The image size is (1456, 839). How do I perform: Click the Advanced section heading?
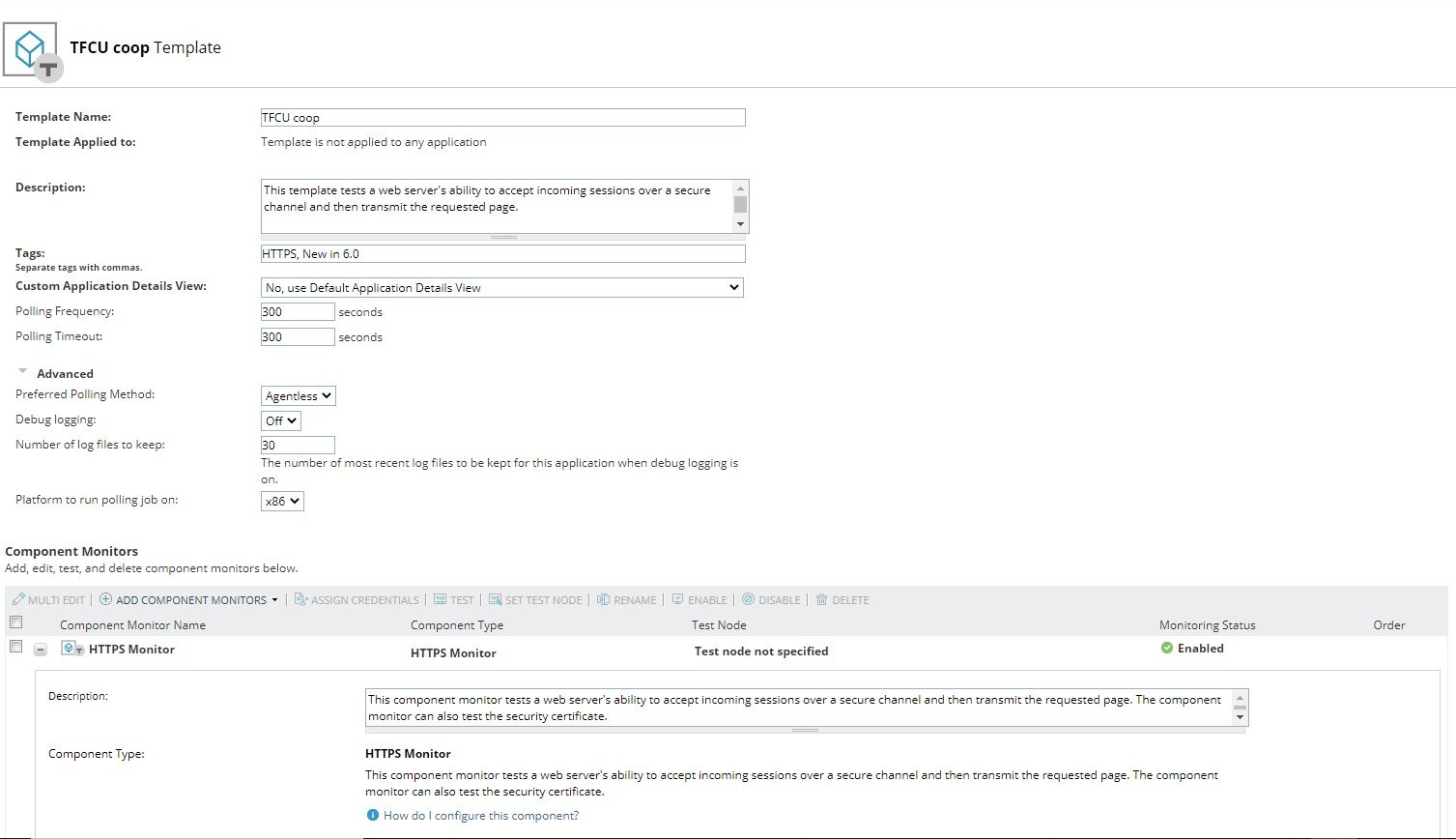[x=65, y=373]
